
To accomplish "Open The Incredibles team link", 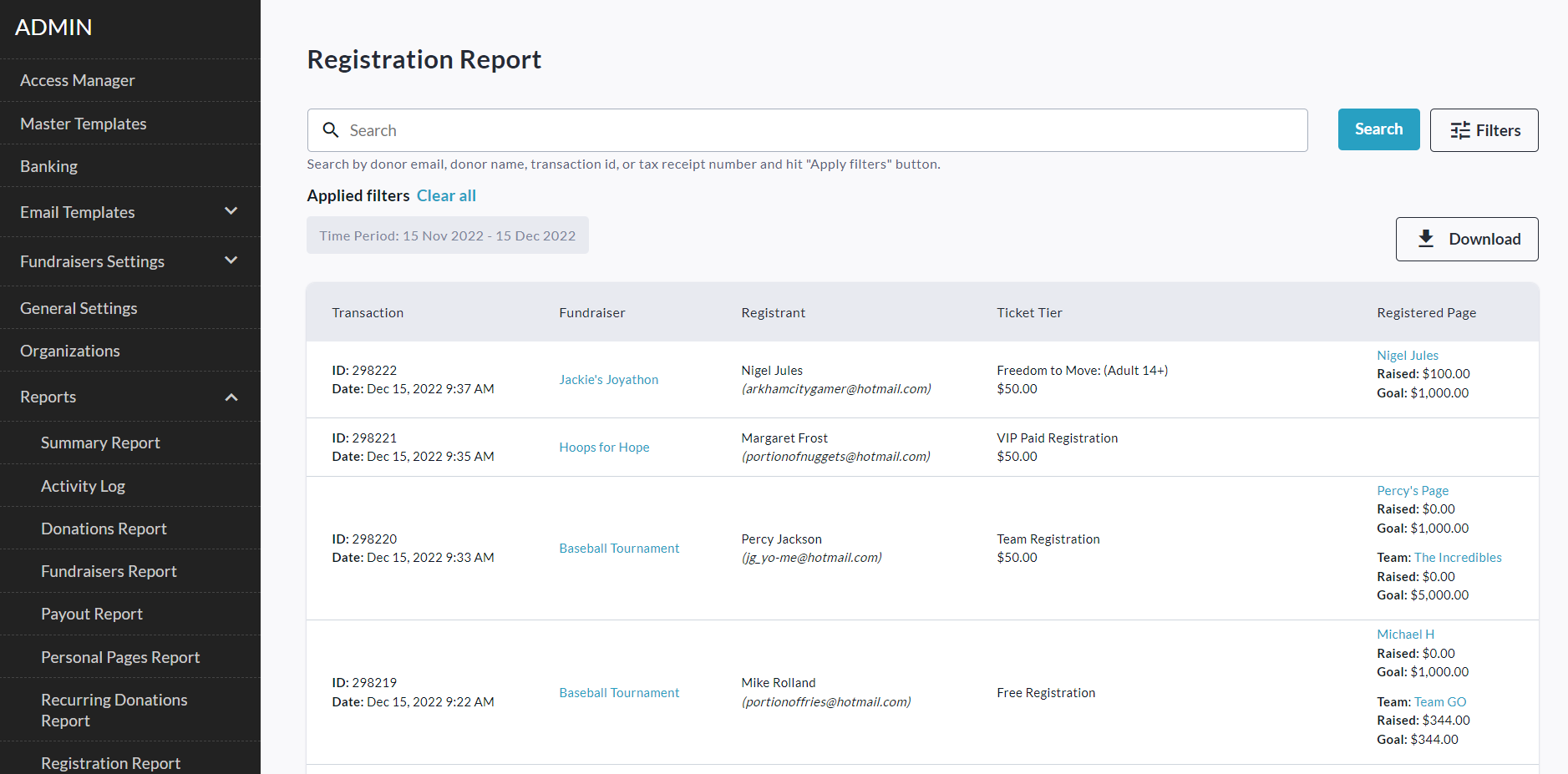I will click(x=1457, y=558).
